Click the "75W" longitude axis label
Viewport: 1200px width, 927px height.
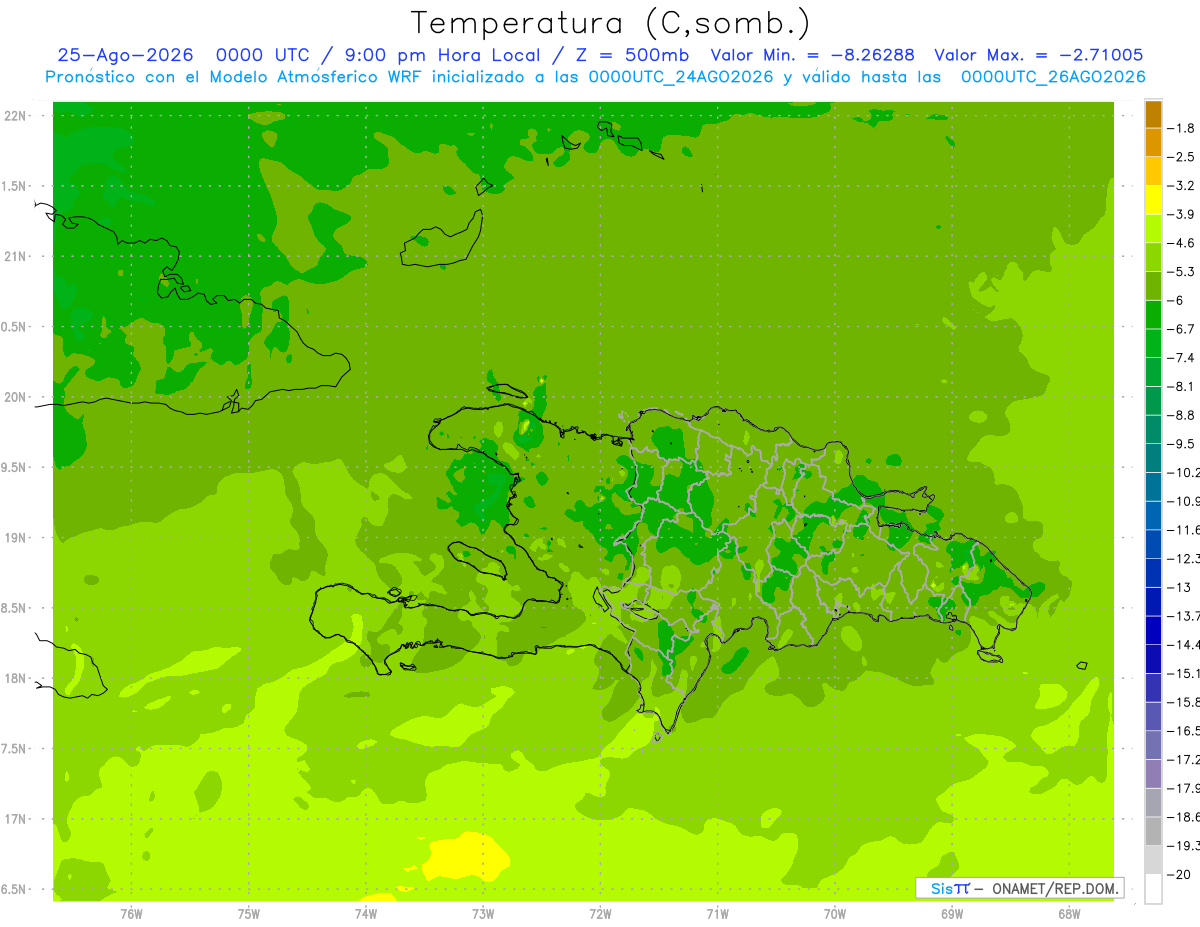pos(249,914)
